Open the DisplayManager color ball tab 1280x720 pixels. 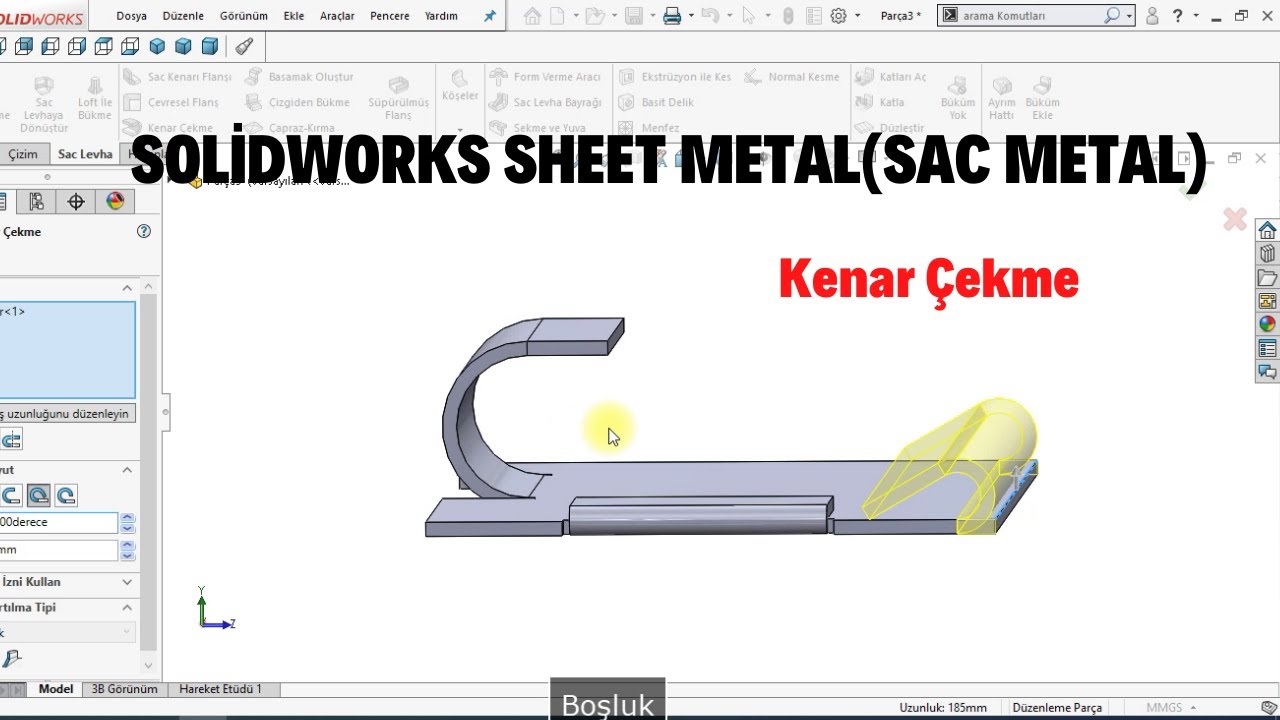[115, 201]
